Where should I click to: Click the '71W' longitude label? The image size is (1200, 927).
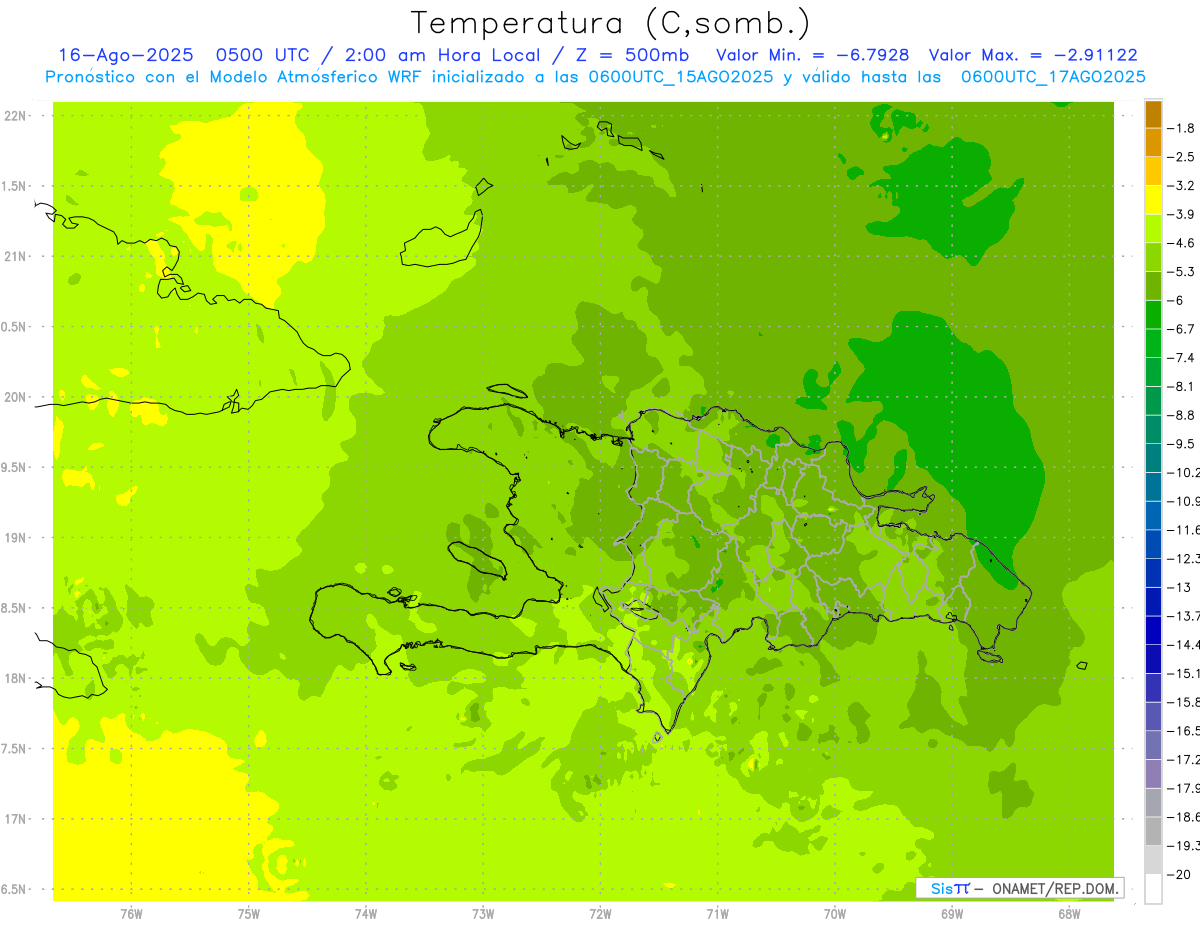pyautogui.click(x=717, y=913)
